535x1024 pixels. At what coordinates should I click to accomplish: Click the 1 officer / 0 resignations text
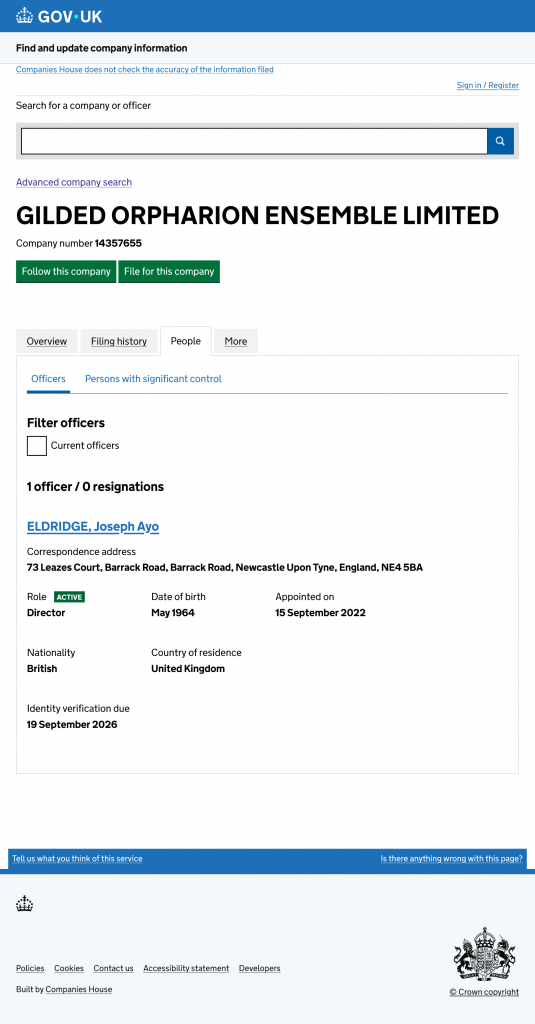95,487
